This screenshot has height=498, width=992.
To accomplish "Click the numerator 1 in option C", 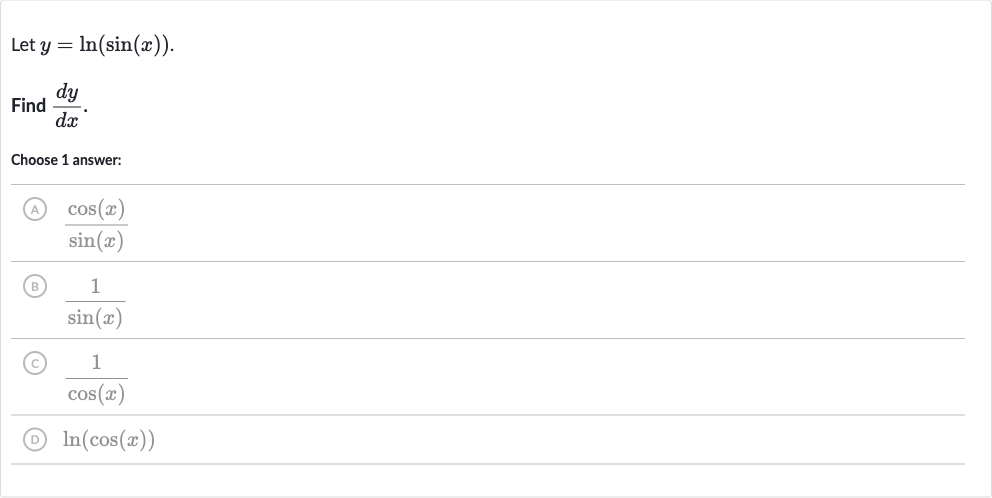I will click(96, 362).
